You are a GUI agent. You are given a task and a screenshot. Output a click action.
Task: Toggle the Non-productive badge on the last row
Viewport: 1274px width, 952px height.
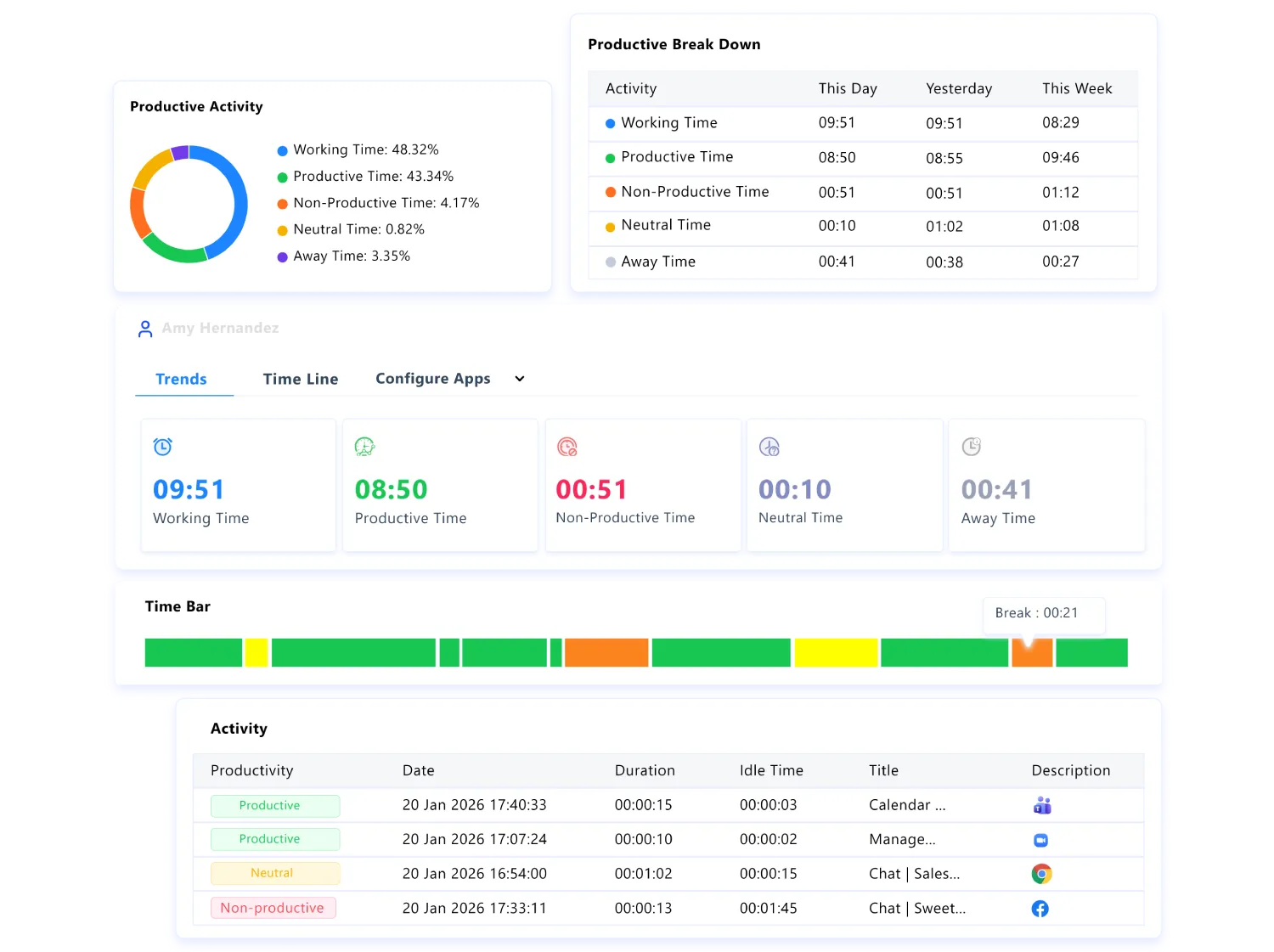273,907
